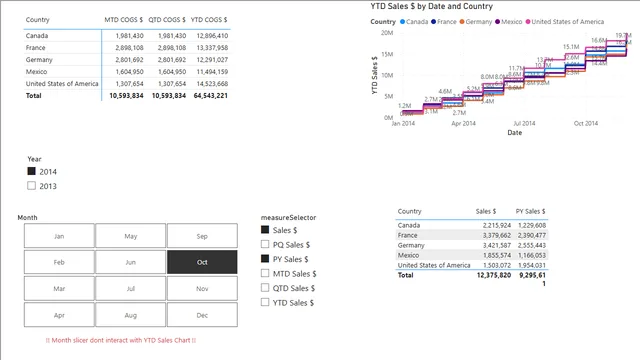The height and width of the screenshot is (360, 640).
Task: Check the 2014 year checkbox
Action: pos(31,171)
